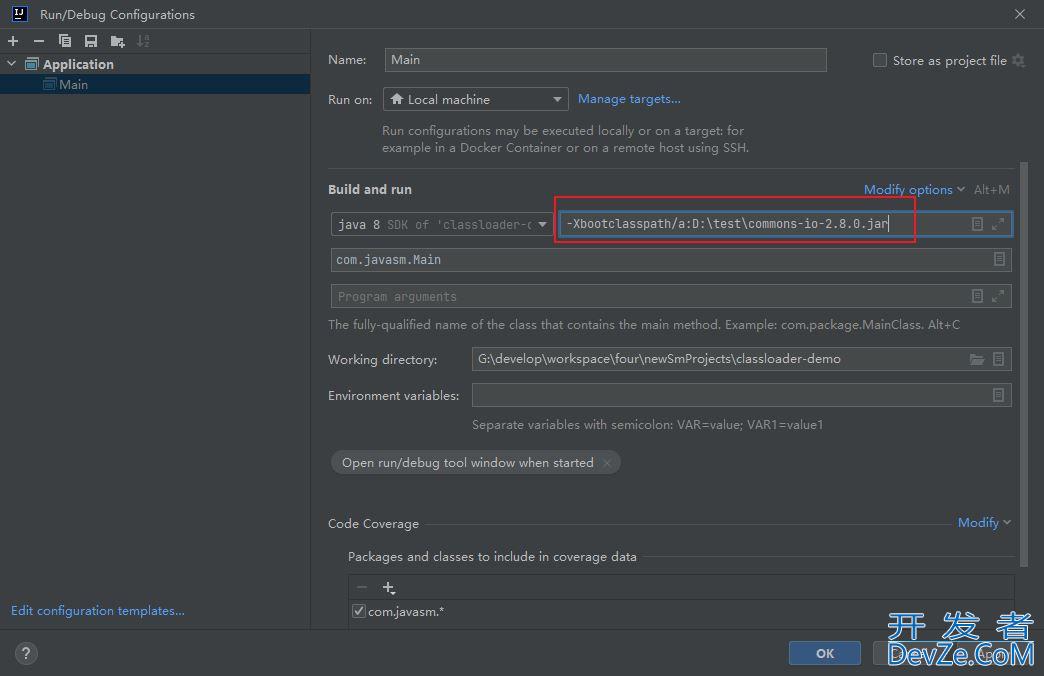The width and height of the screenshot is (1044, 676).
Task: Save the configuration using the disk icon
Action: [91, 41]
